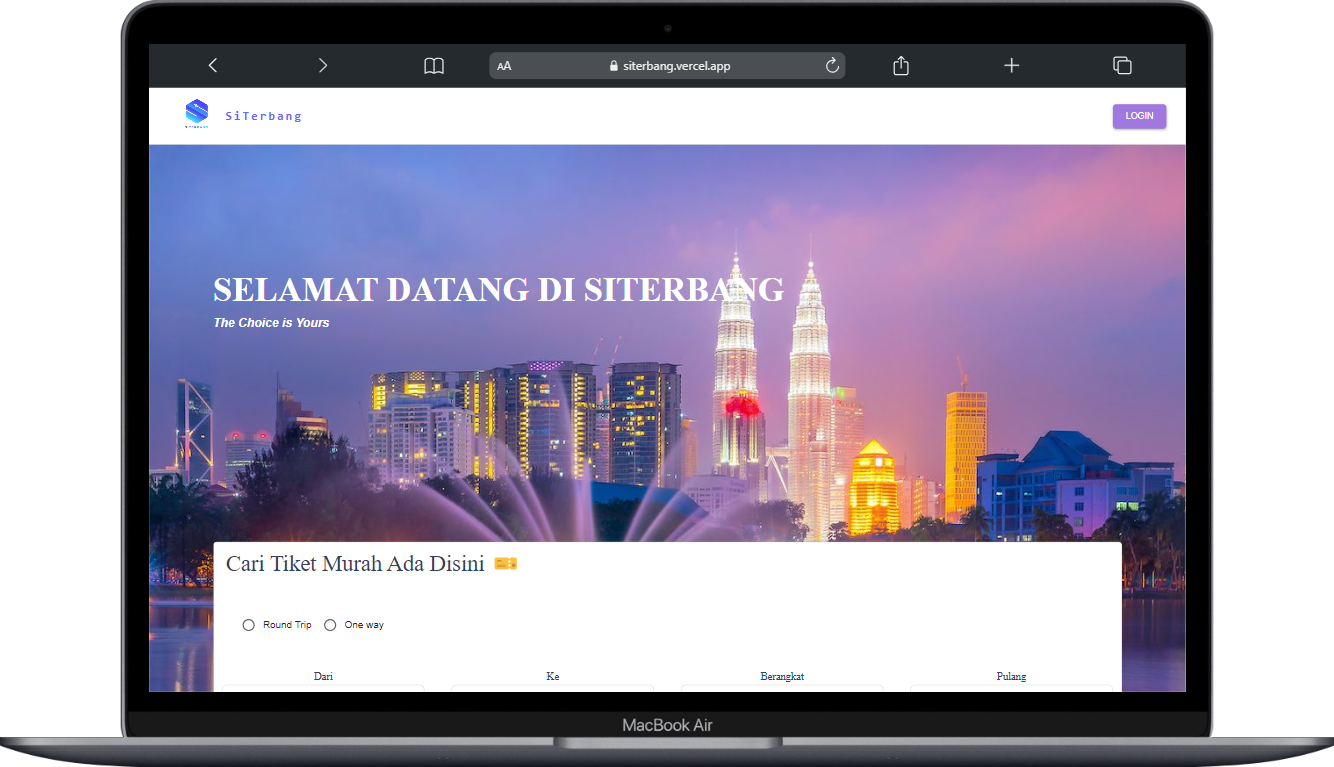Click the siterbang.vercel.app address field
The width and height of the screenshot is (1334, 767).
tap(667, 66)
